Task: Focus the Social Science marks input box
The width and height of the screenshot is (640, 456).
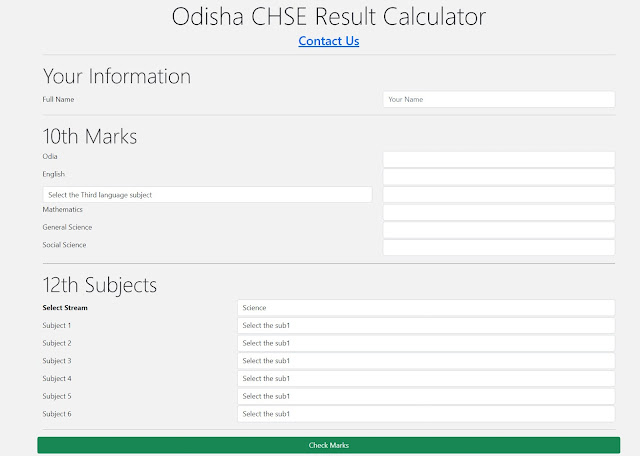Action: 499,247
